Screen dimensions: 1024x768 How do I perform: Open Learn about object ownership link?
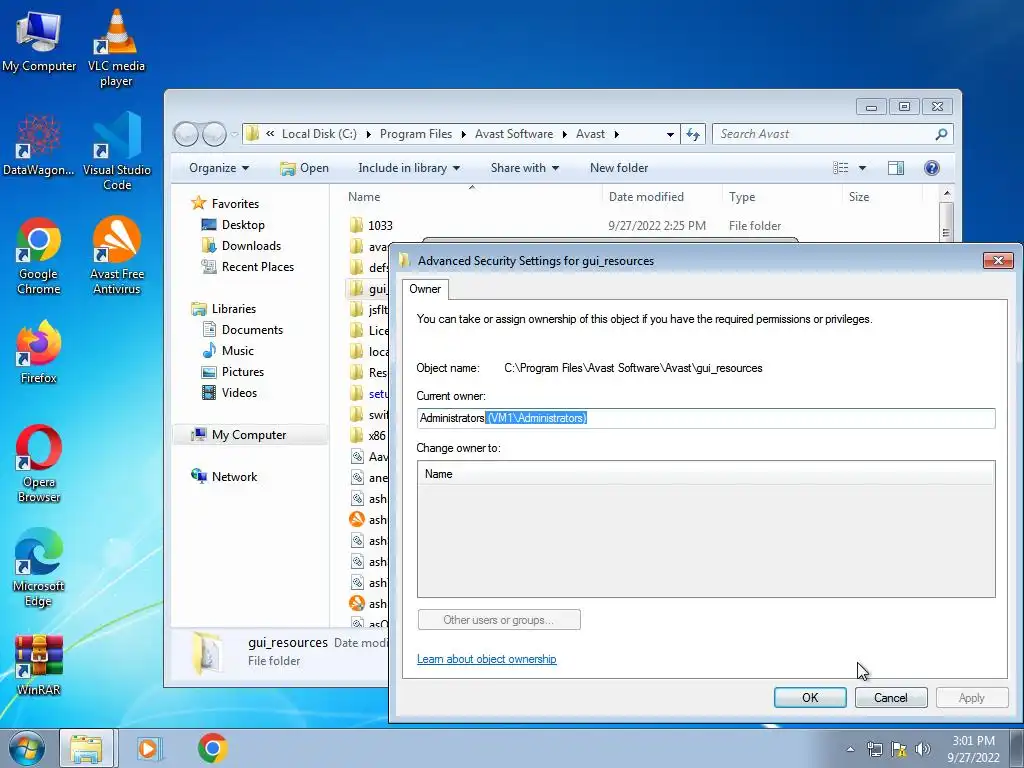(487, 659)
